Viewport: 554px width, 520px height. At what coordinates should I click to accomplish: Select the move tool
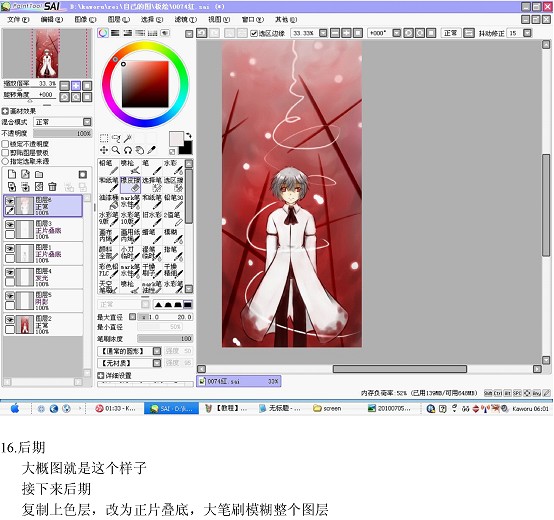(x=104, y=150)
